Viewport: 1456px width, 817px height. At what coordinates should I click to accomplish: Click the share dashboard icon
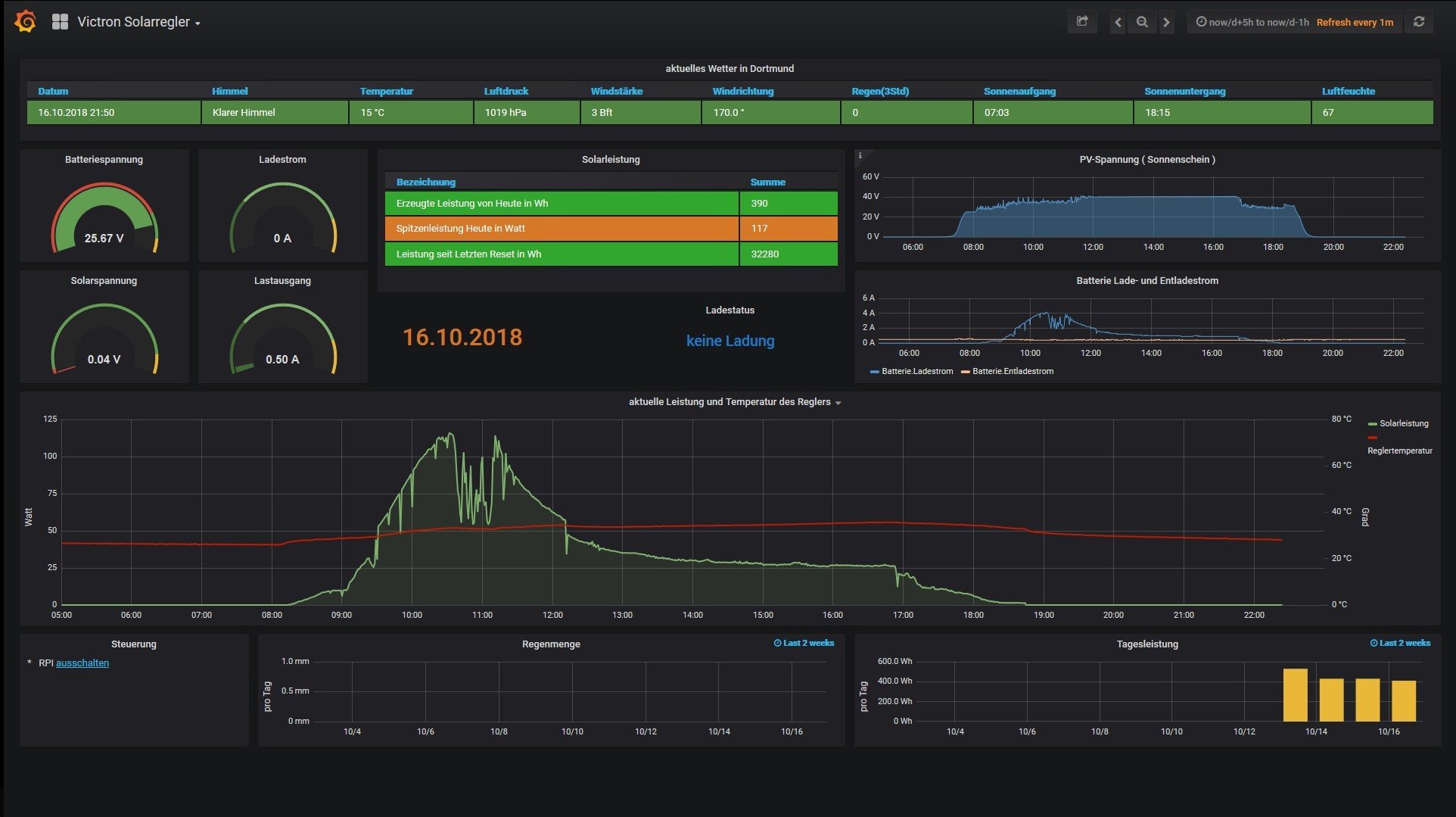[1082, 22]
